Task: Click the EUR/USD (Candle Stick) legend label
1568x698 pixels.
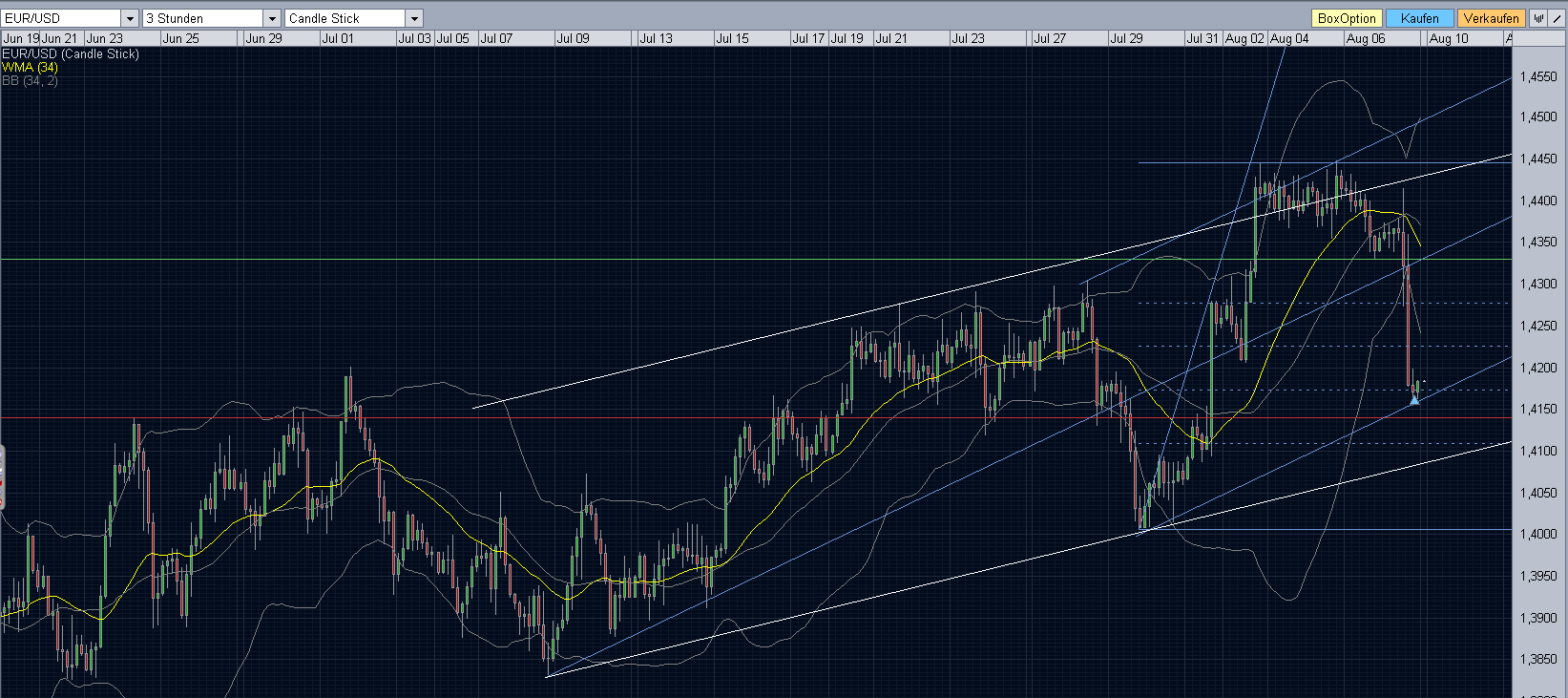Action: [x=71, y=54]
